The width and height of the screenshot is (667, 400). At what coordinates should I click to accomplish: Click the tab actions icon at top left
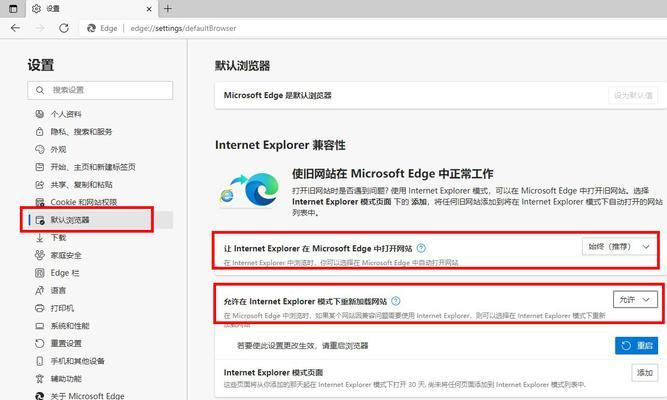coord(13,9)
